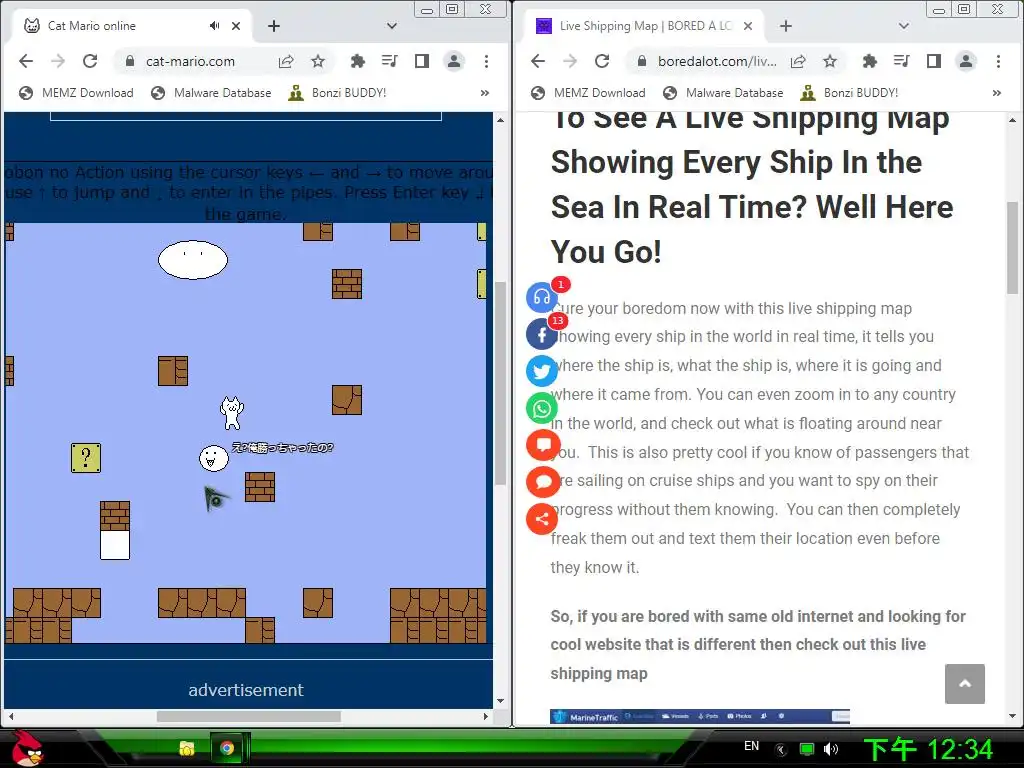Click the Chrome taskbar icon
The height and width of the screenshot is (768, 1024).
point(227,748)
